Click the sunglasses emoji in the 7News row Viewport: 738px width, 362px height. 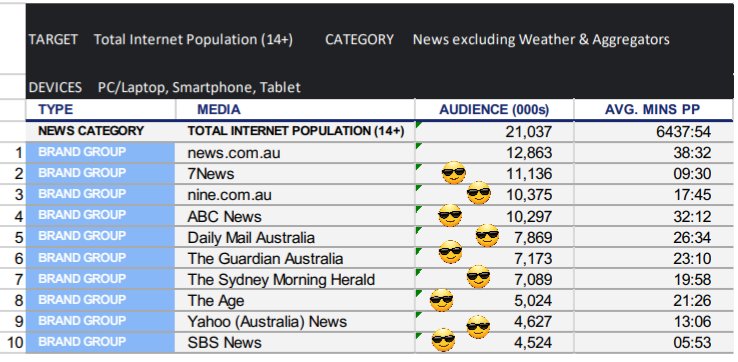[x=454, y=172]
